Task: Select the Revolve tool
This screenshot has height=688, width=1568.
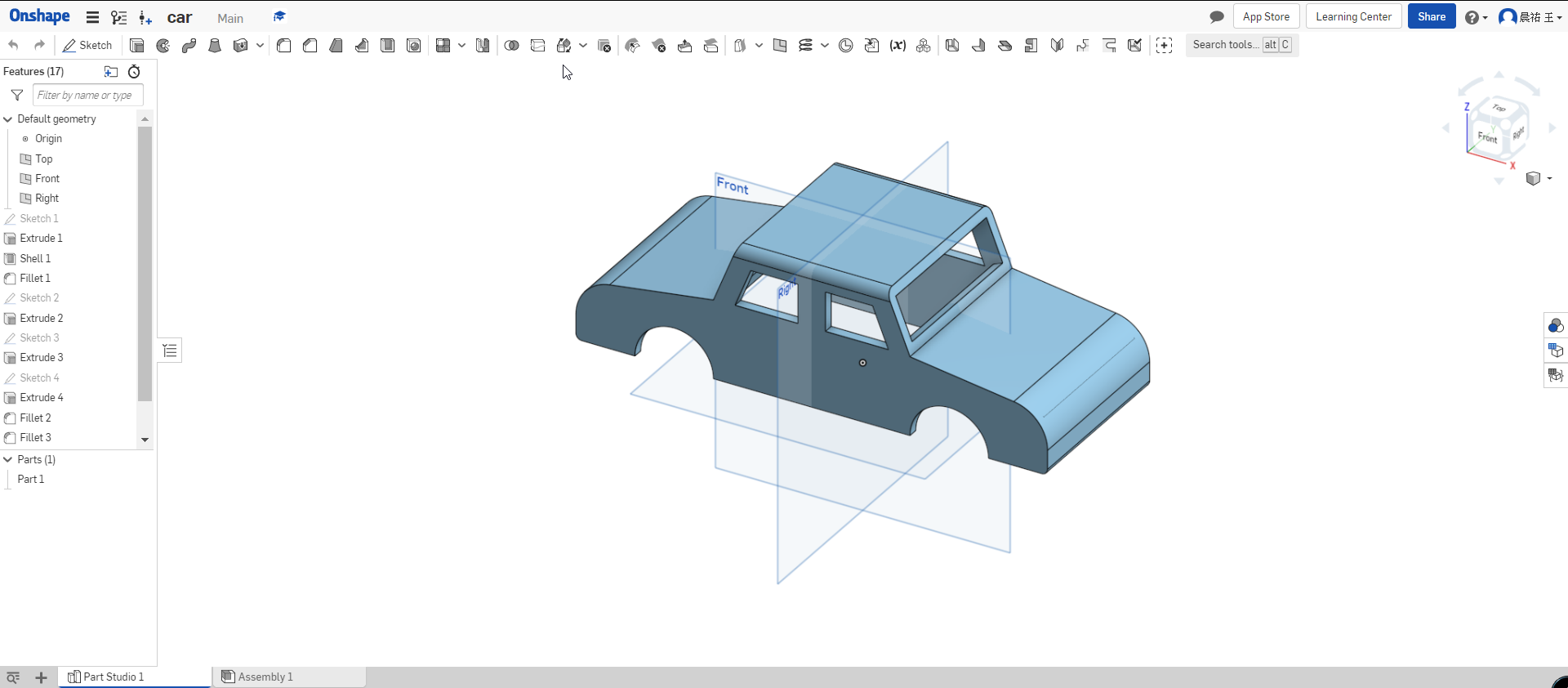Action: [163, 46]
